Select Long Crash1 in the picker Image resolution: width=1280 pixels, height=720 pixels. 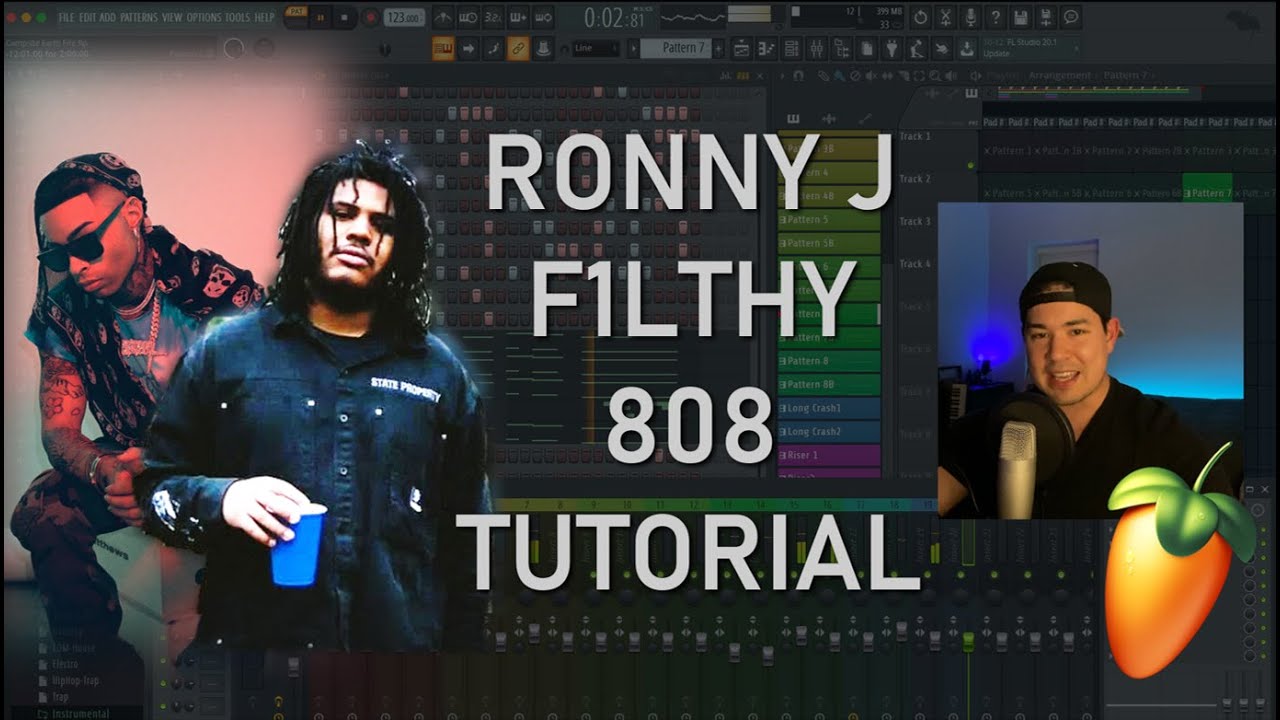pos(829,408)
